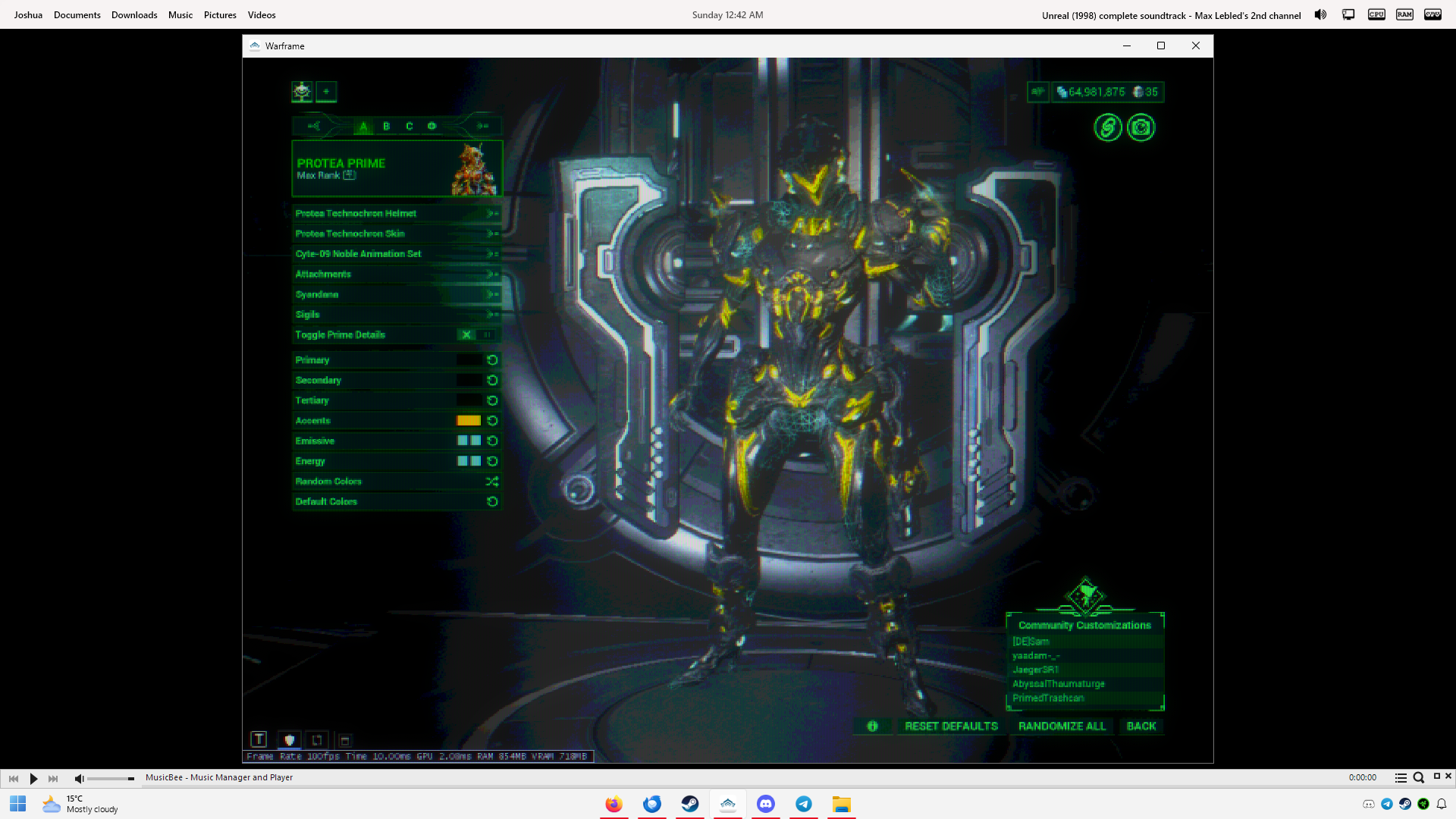Expand the Protea Technochron Skin option

397,234
